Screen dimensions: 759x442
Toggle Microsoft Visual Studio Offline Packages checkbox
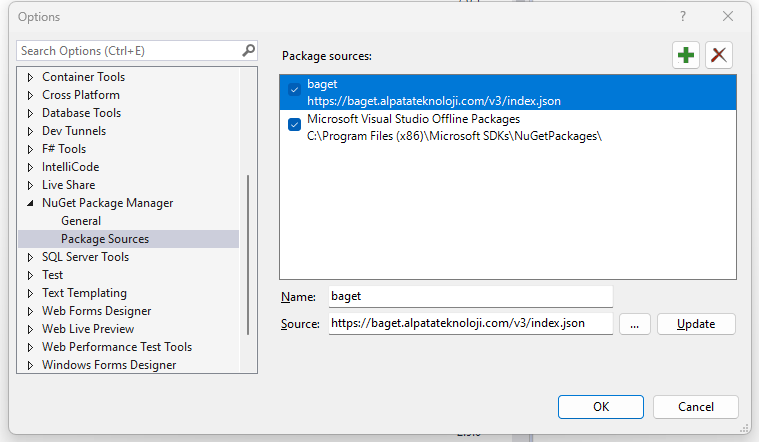[294, 125]
